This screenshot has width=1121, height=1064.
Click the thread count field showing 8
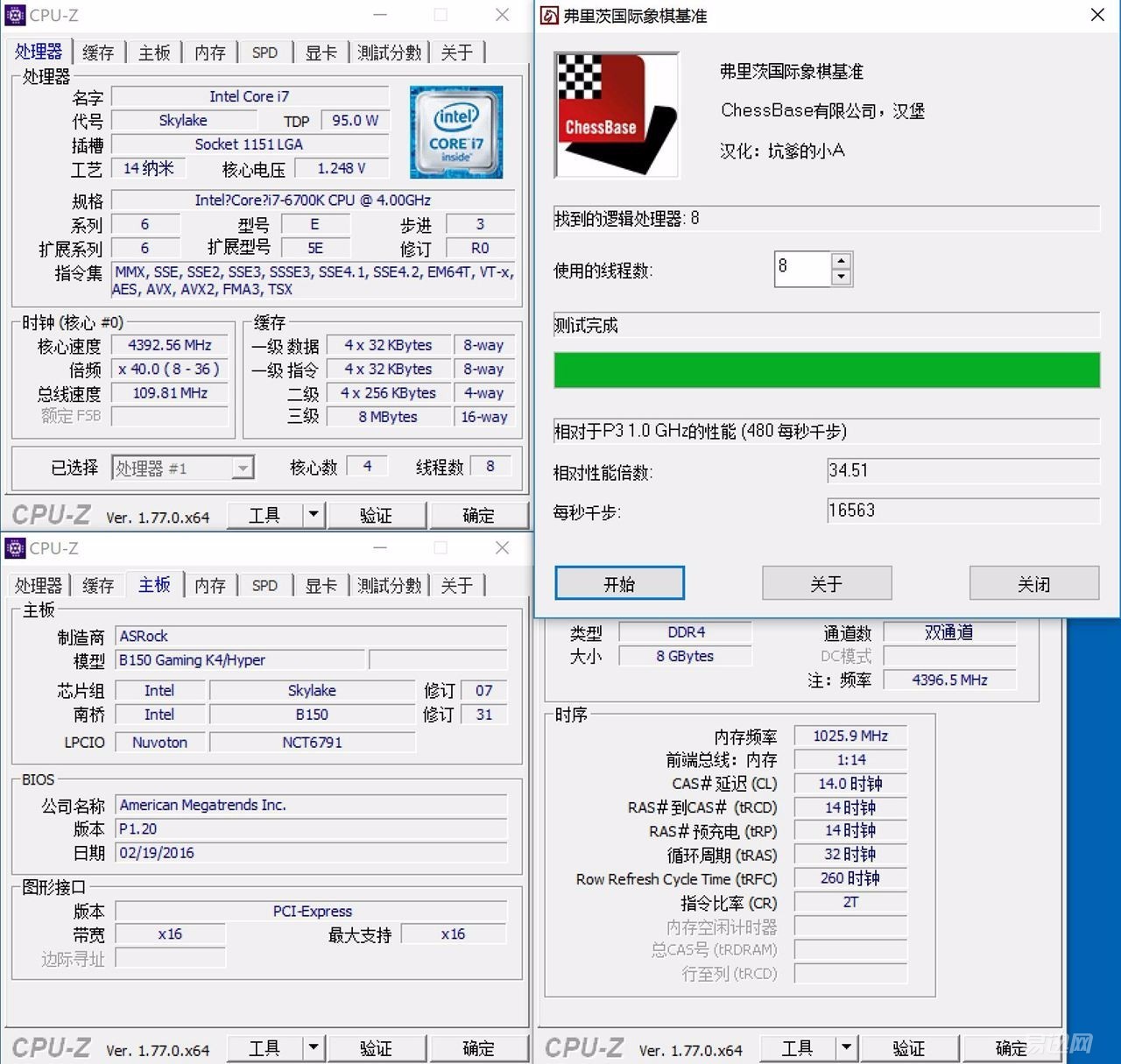[803, 269]
